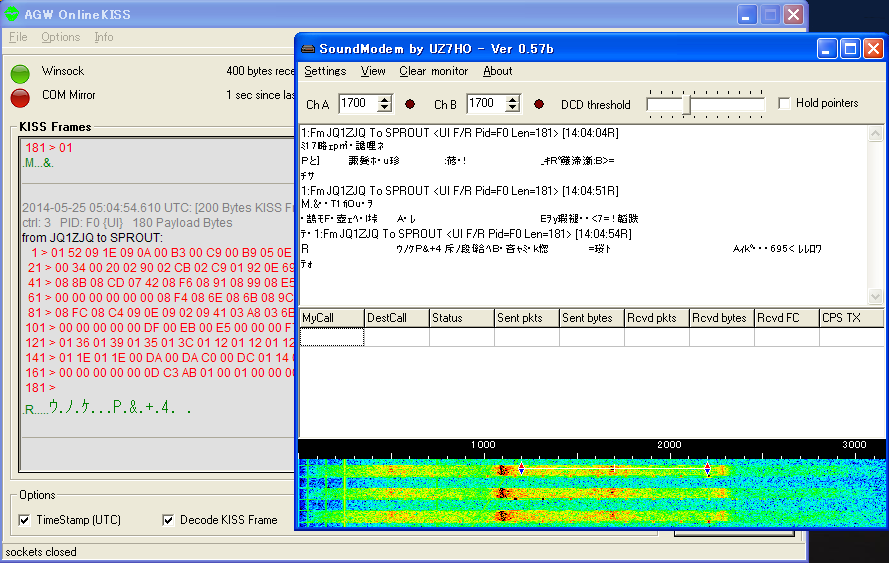Click the CPS TX column header
The image size is (889, 563).
852,318
